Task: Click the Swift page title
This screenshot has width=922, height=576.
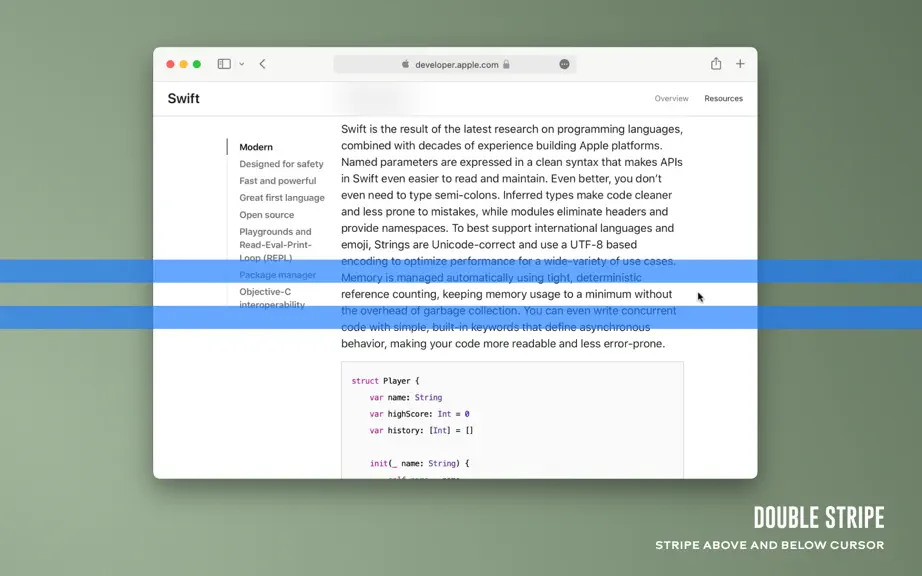Action: (x=183, y=98)
